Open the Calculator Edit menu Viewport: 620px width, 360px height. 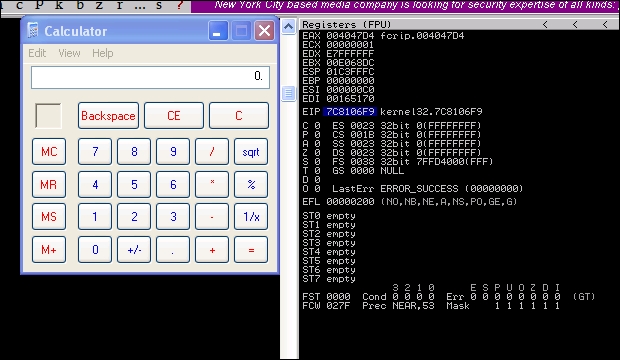coord(37,53)
